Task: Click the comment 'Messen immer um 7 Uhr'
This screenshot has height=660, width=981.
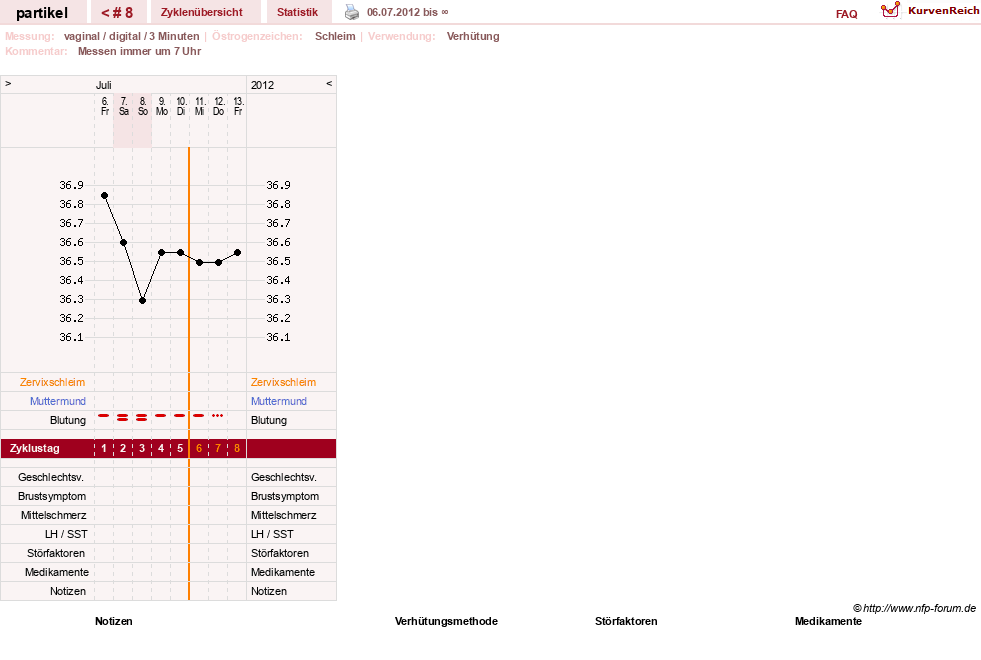Action: [x=140, y=51]
